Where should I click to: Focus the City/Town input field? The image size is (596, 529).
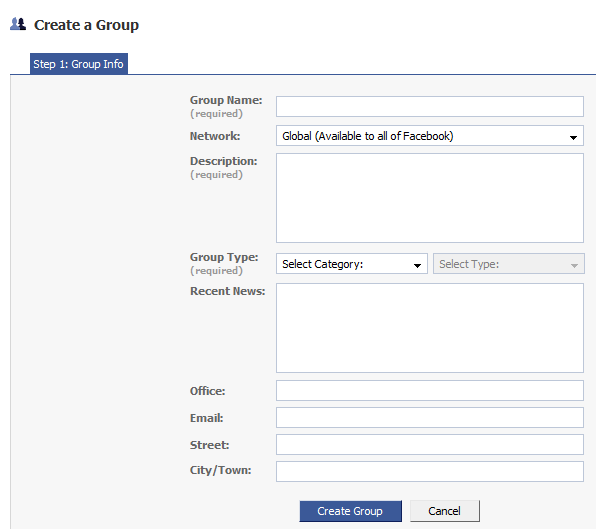[x=430, y=472]
